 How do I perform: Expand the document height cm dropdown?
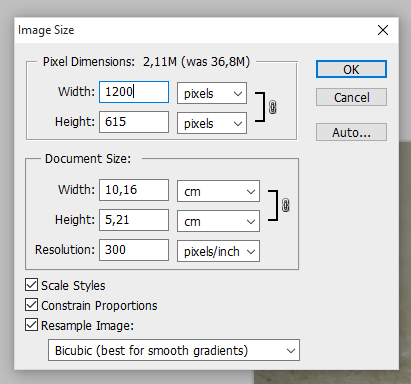pos(218,221)
